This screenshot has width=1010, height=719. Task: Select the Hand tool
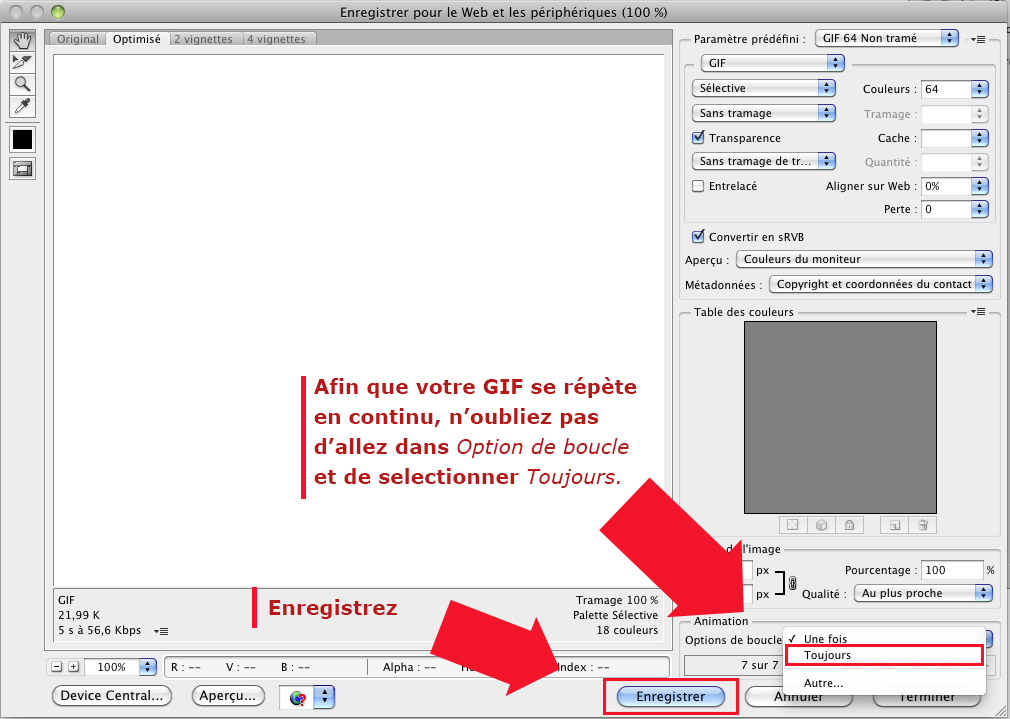click(22, 41)
